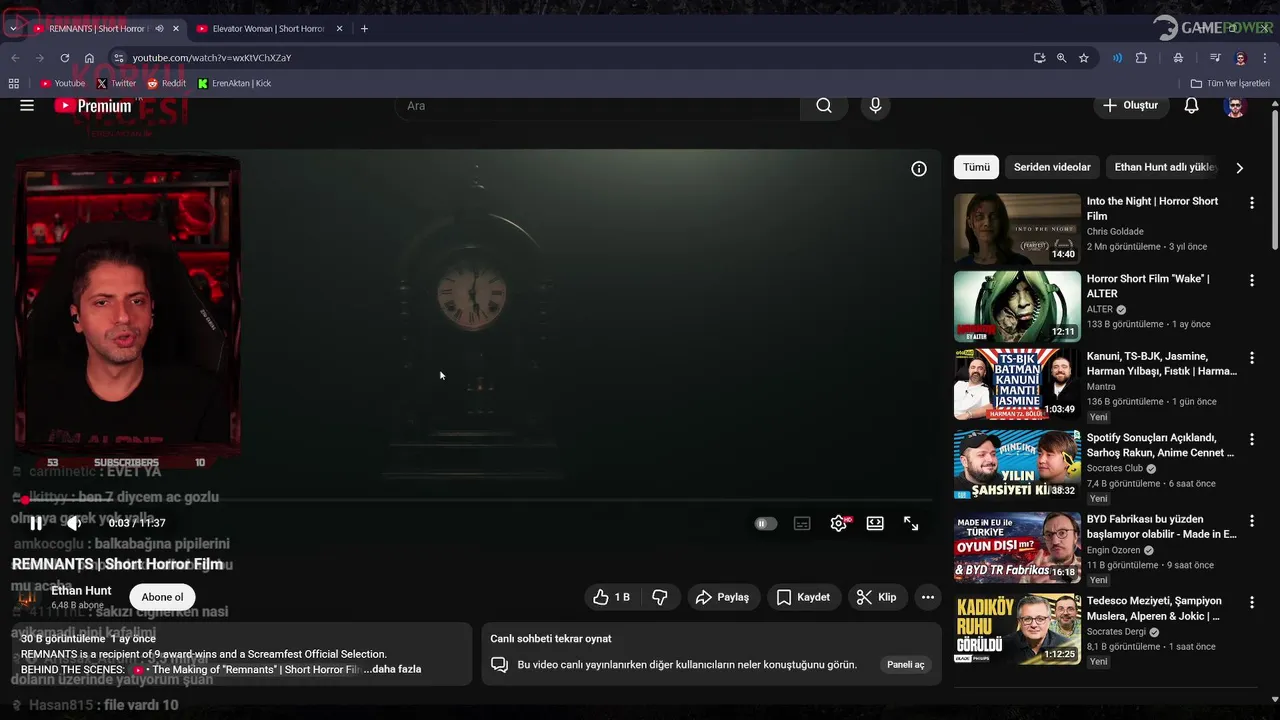Open the tab search dropdown arrow

(13, 29)
